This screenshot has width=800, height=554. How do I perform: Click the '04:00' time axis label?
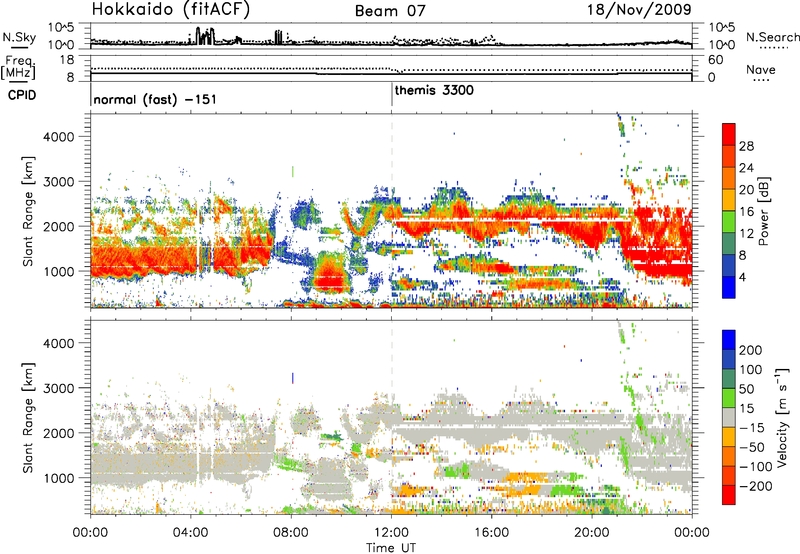[x=190, y=533]
